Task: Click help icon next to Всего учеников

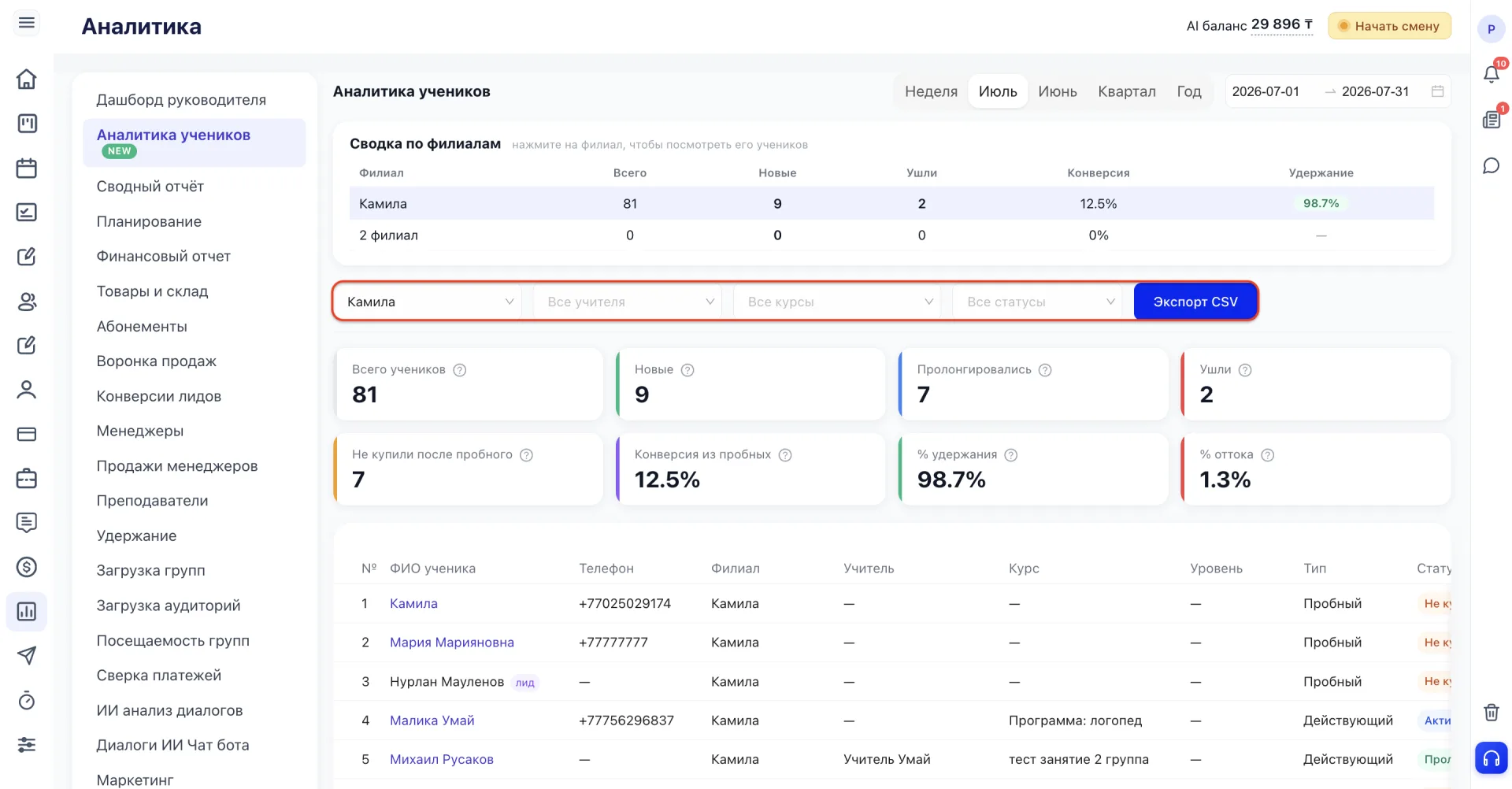Action: [460, 370]
